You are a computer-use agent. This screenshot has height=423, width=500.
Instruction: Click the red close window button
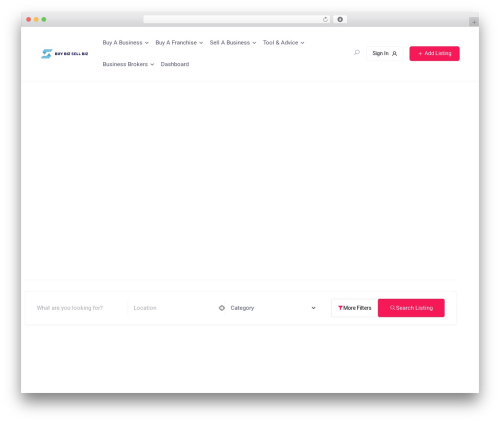click(x=29, y=19)
